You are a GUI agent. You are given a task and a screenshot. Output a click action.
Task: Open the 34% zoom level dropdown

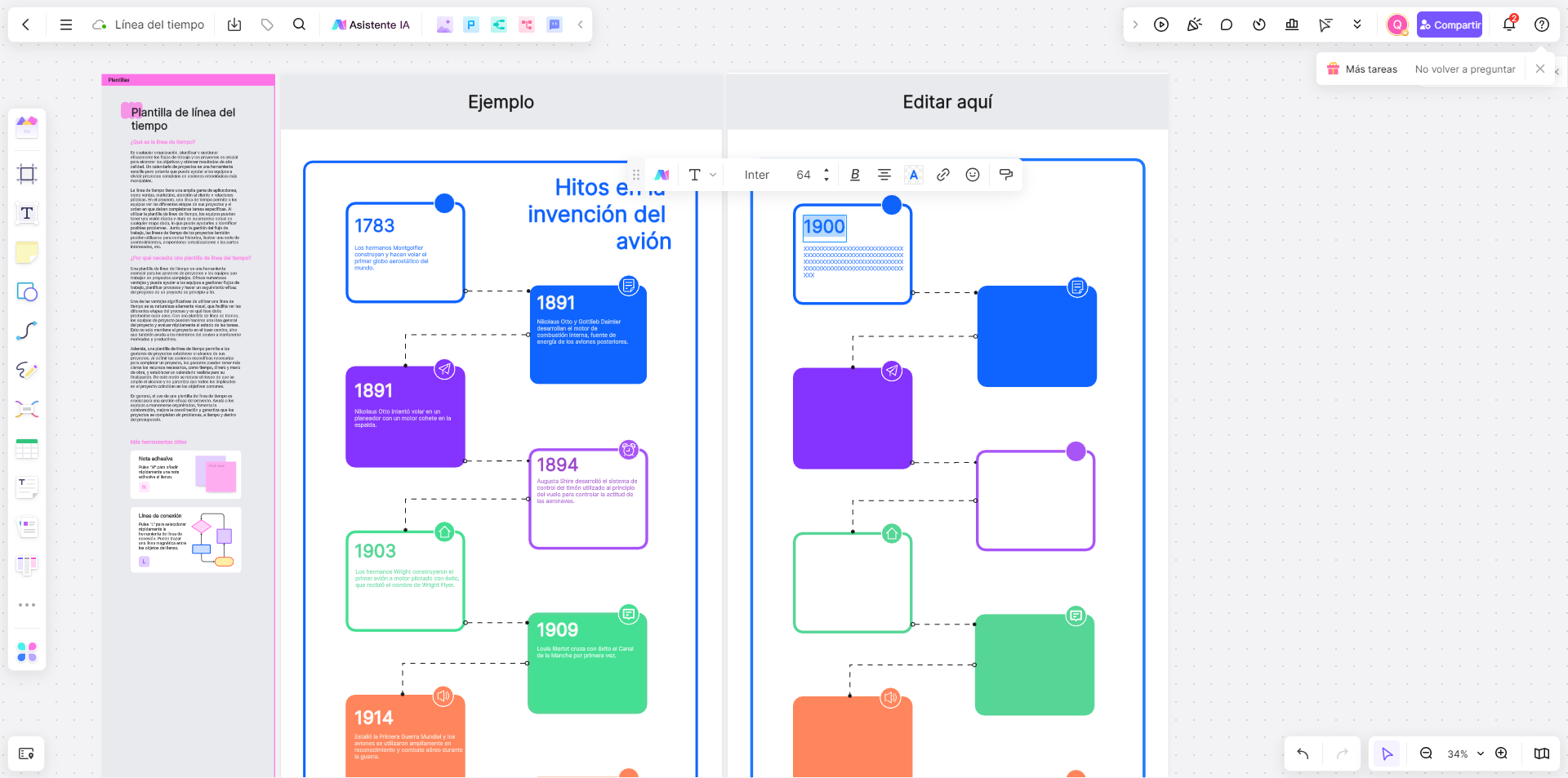coord(1465,754)
